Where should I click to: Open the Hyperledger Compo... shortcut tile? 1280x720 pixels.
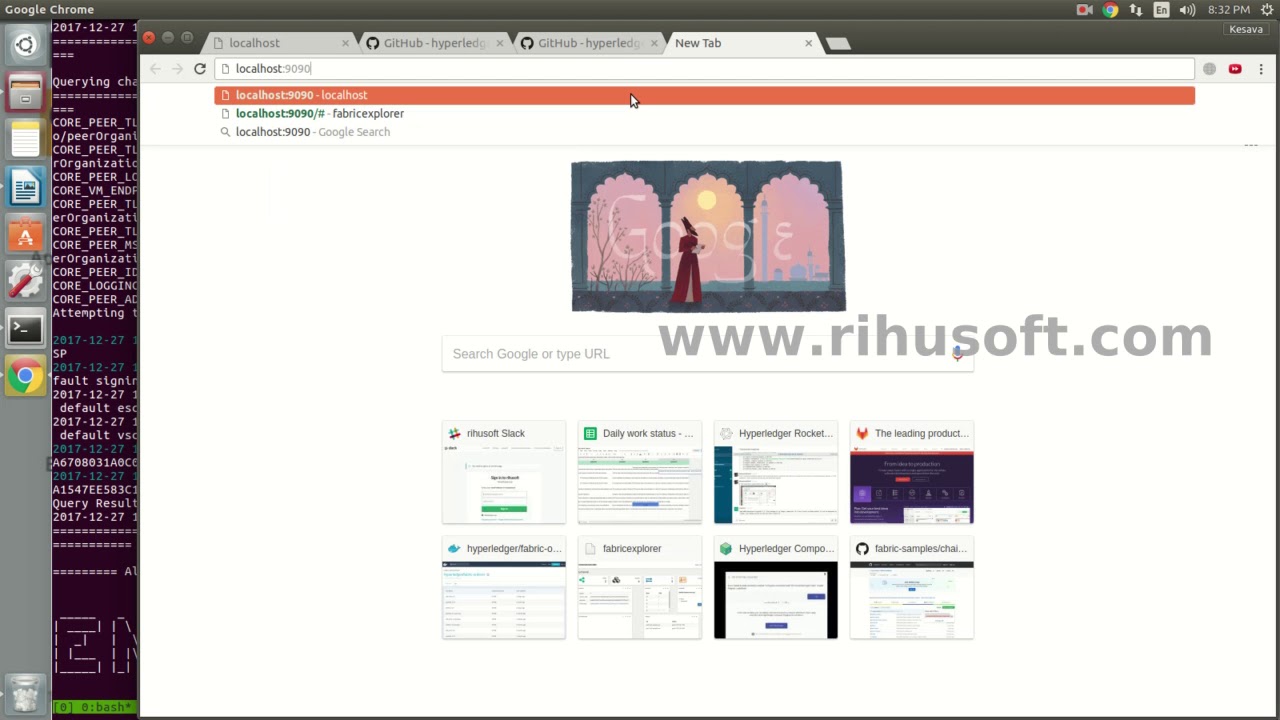[x=776, y=588]
